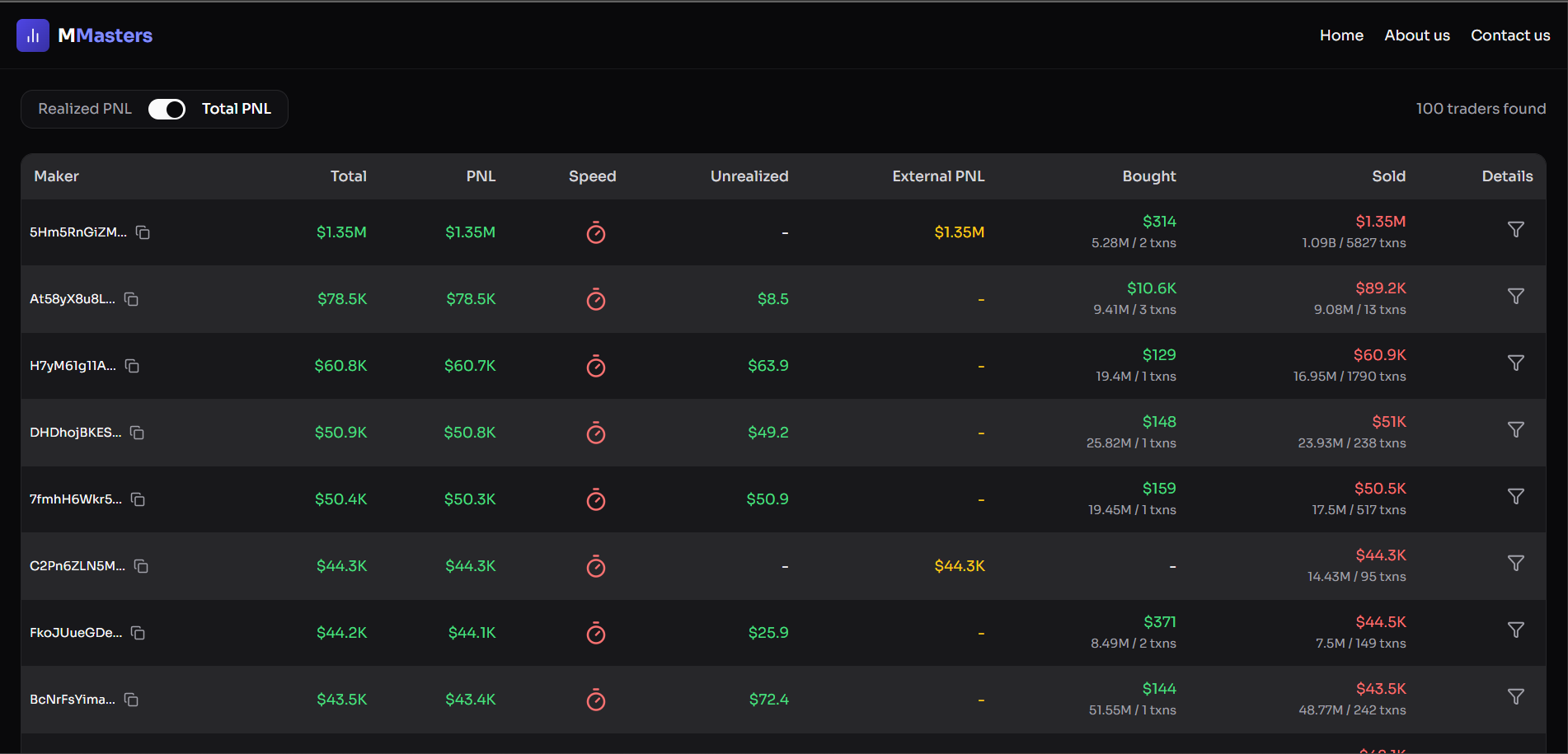Go to the Home link
1568x754 pixels.
click(x=1341, y=35)
